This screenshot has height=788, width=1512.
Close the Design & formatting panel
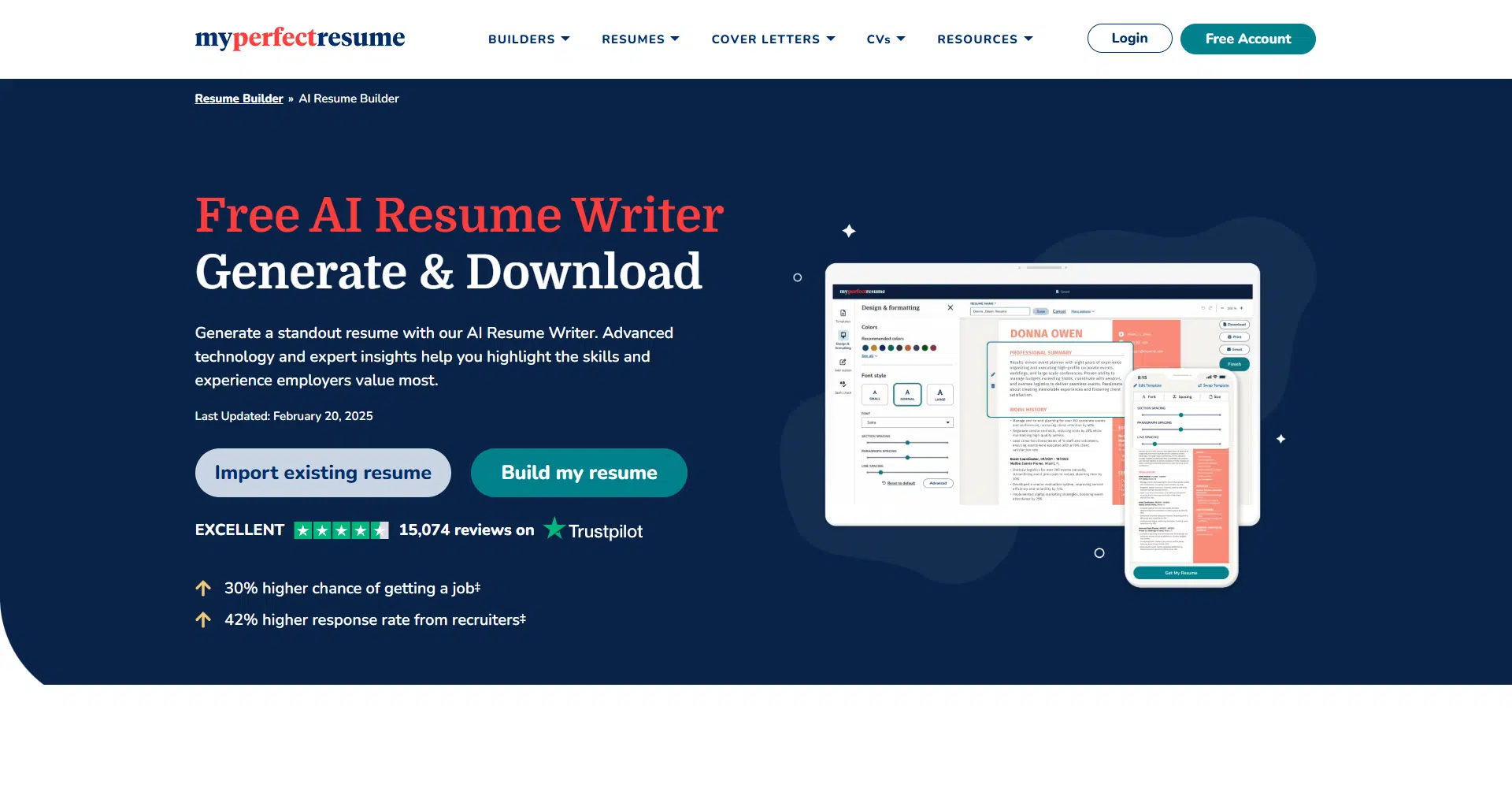pos(950,307)
